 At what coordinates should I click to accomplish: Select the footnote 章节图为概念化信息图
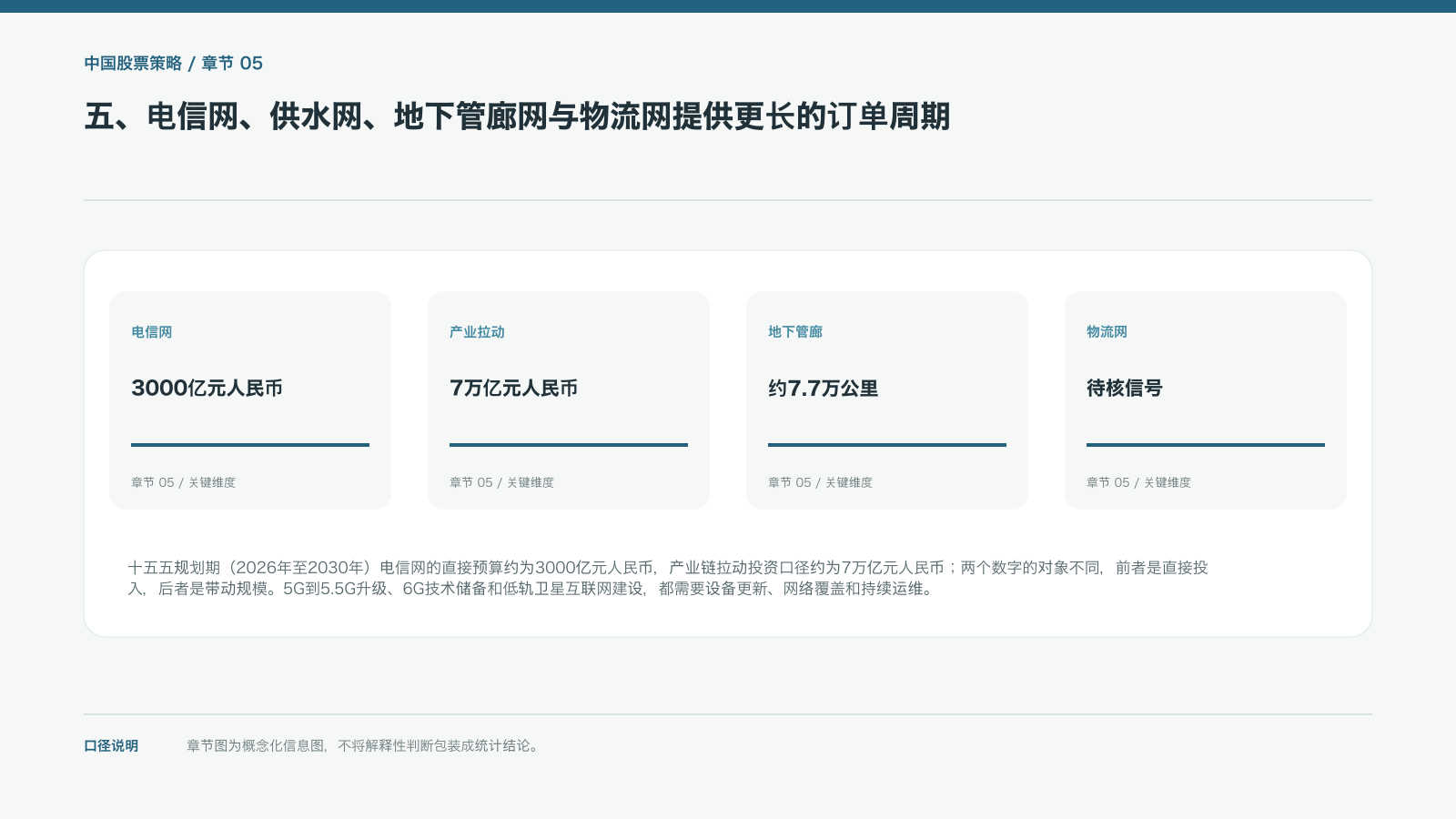(364, 746)
